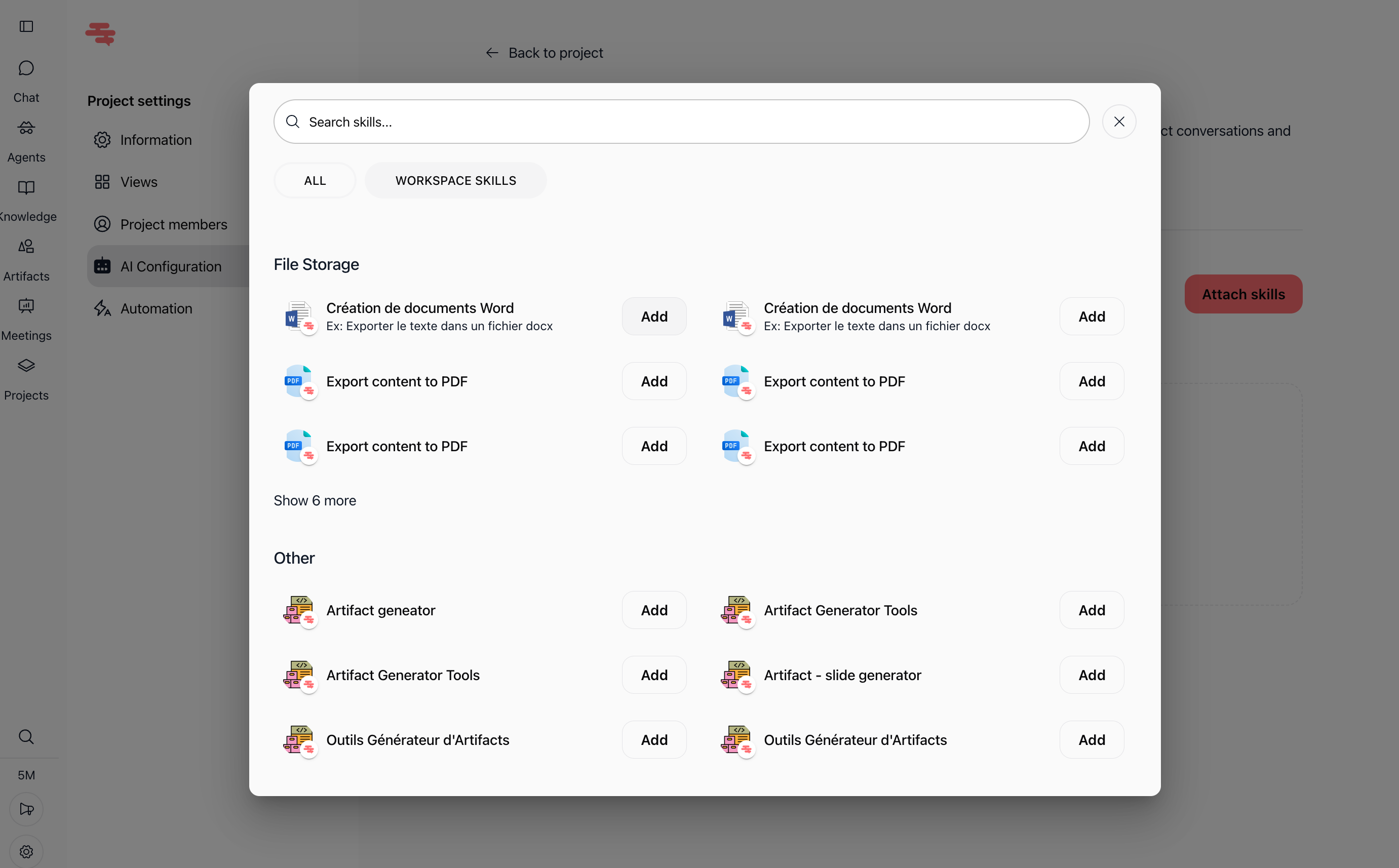Add Artifact - slide generator skill

click(1092, 675)
